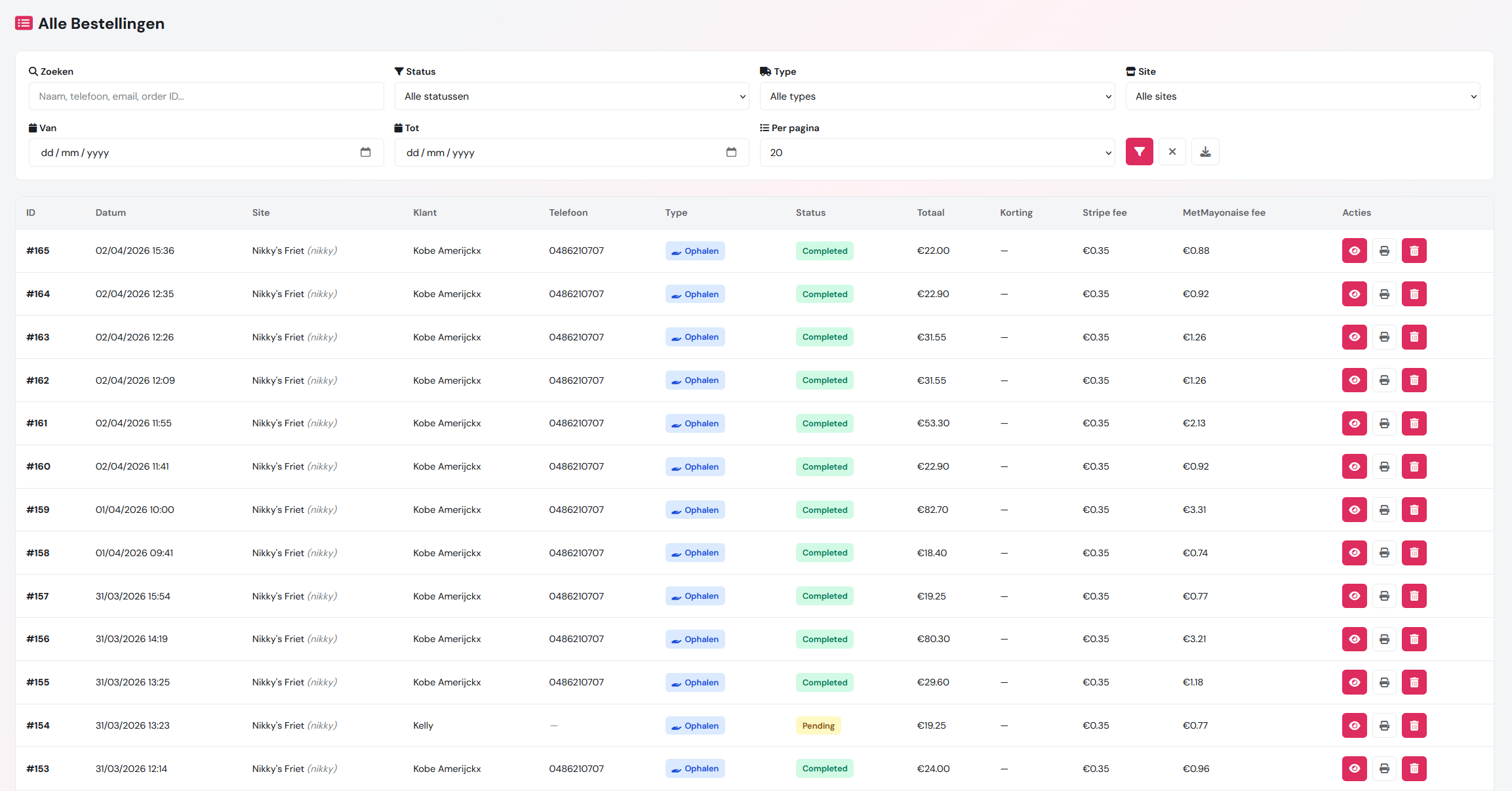1512x791 pixels.
Task: Print order #164 using the printer icon
Action: [1384, 294]
